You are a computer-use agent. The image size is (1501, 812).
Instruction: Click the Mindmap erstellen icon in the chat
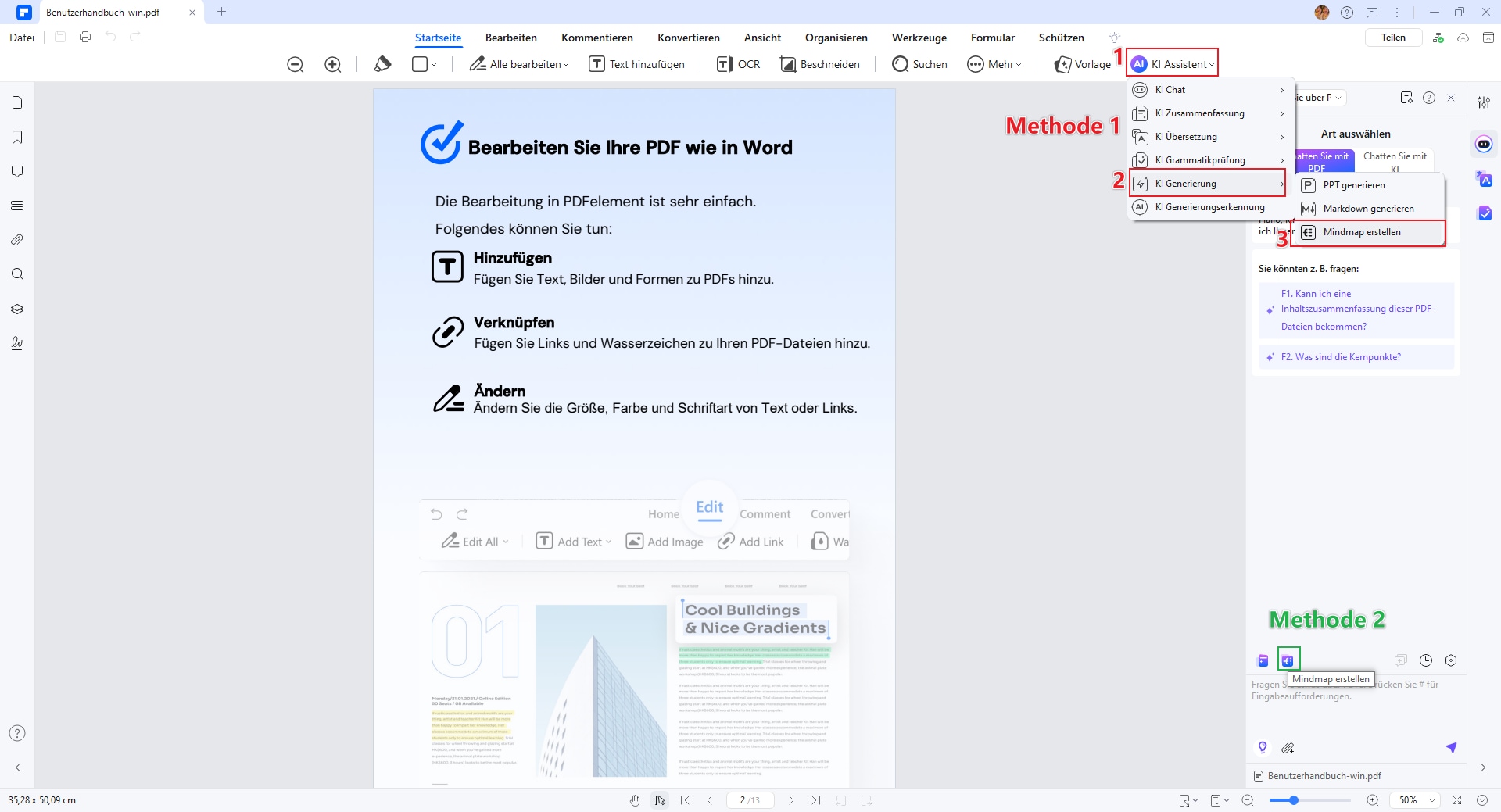tap(1287, 660)
